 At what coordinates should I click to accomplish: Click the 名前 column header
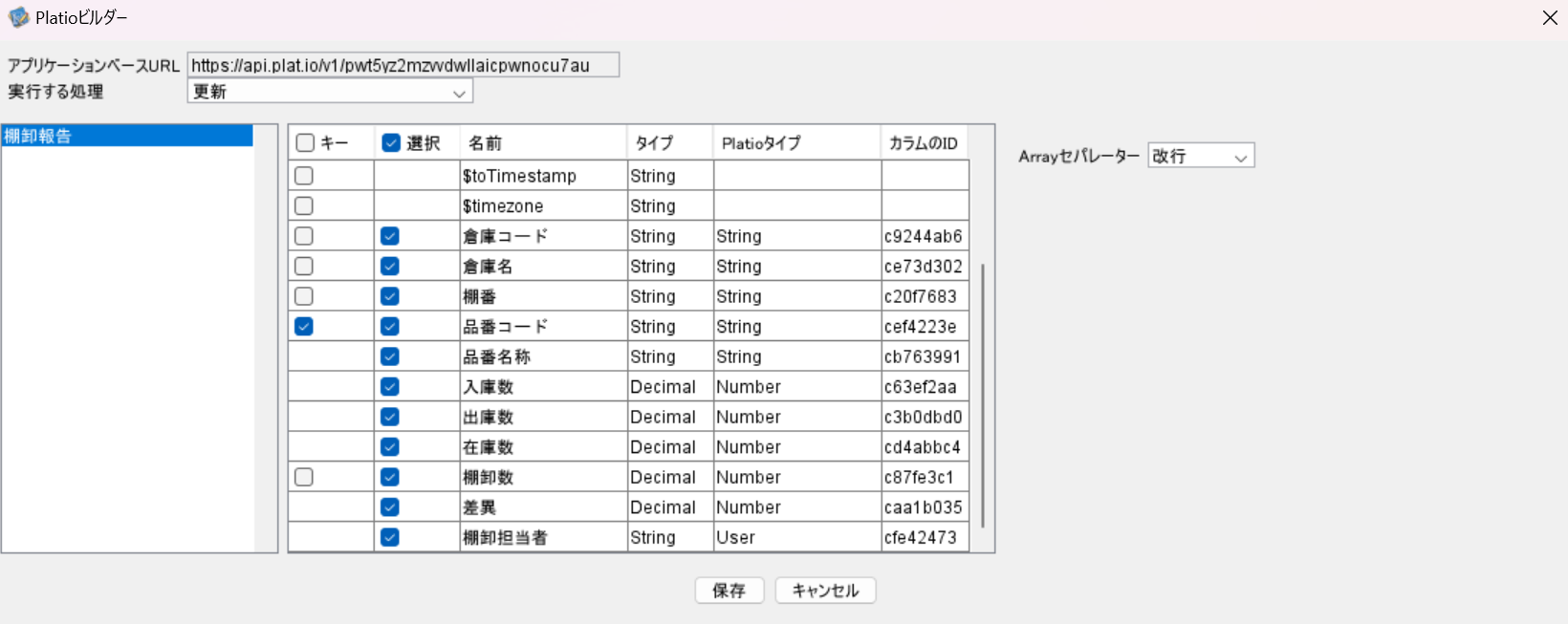(x=543, y=143)
